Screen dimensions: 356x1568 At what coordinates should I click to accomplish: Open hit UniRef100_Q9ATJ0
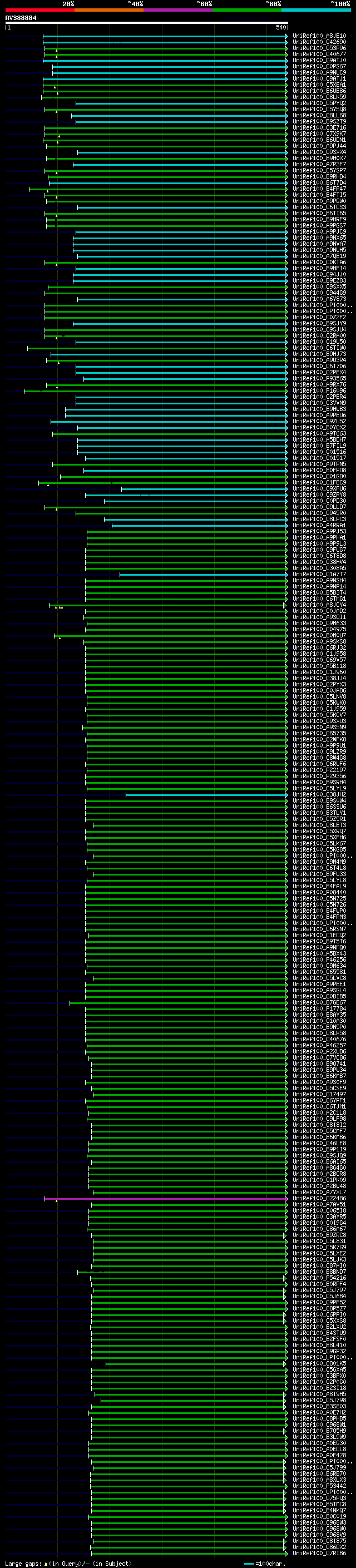coord(319,60)
